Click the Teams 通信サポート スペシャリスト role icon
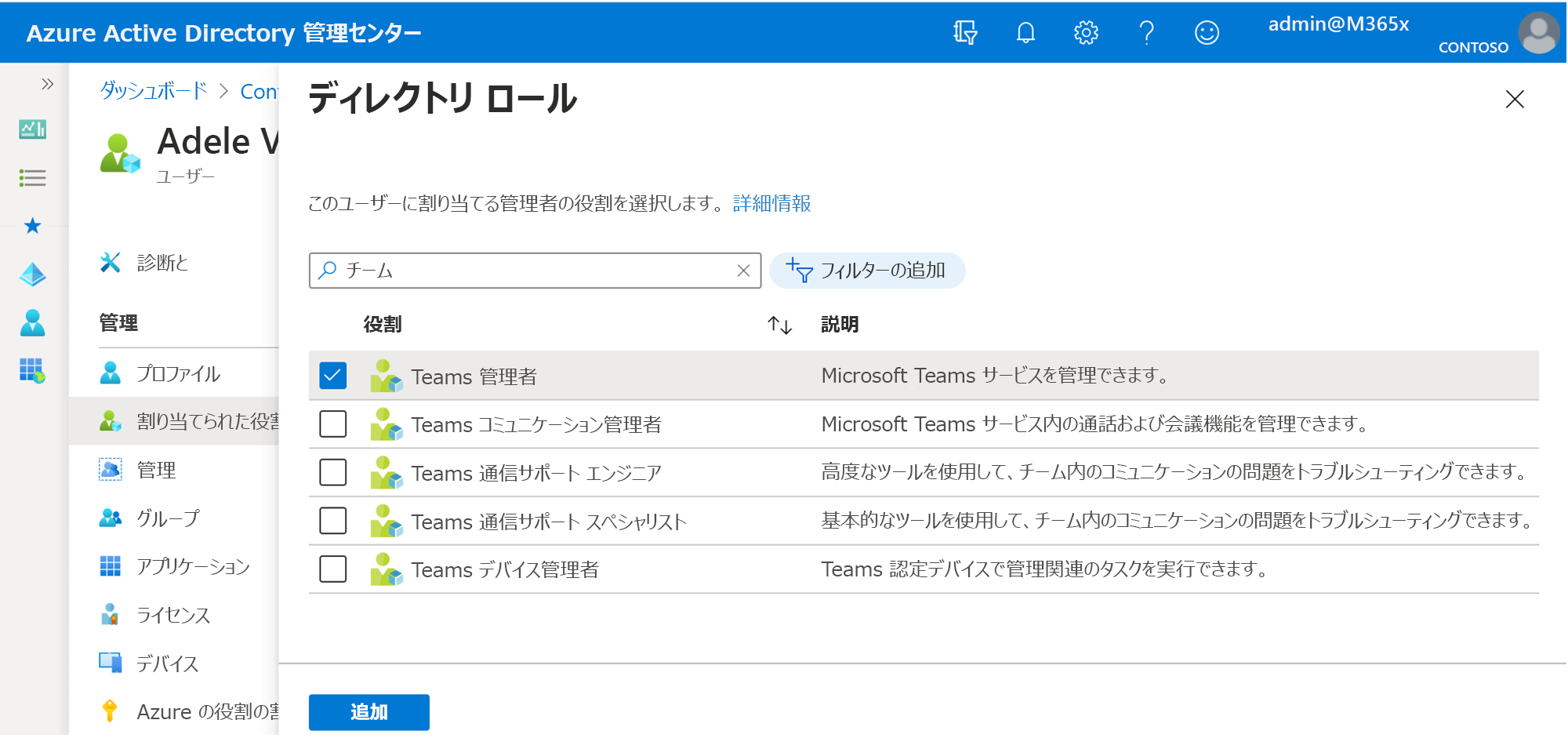The width and height of the screenshot is (1568, 738). click(x=386, y=521)
